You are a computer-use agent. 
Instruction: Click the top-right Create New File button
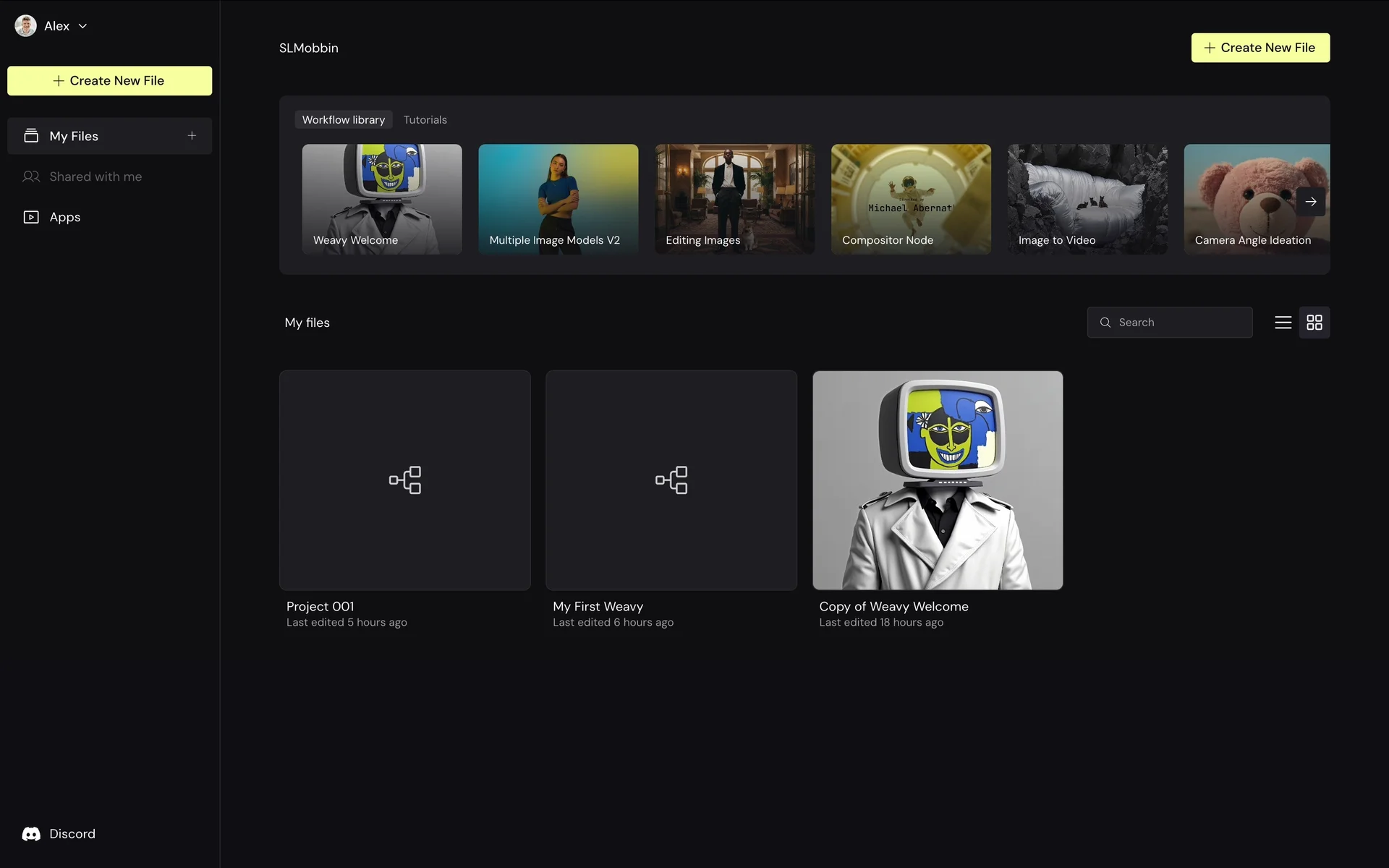click(x=1260, y=48)
